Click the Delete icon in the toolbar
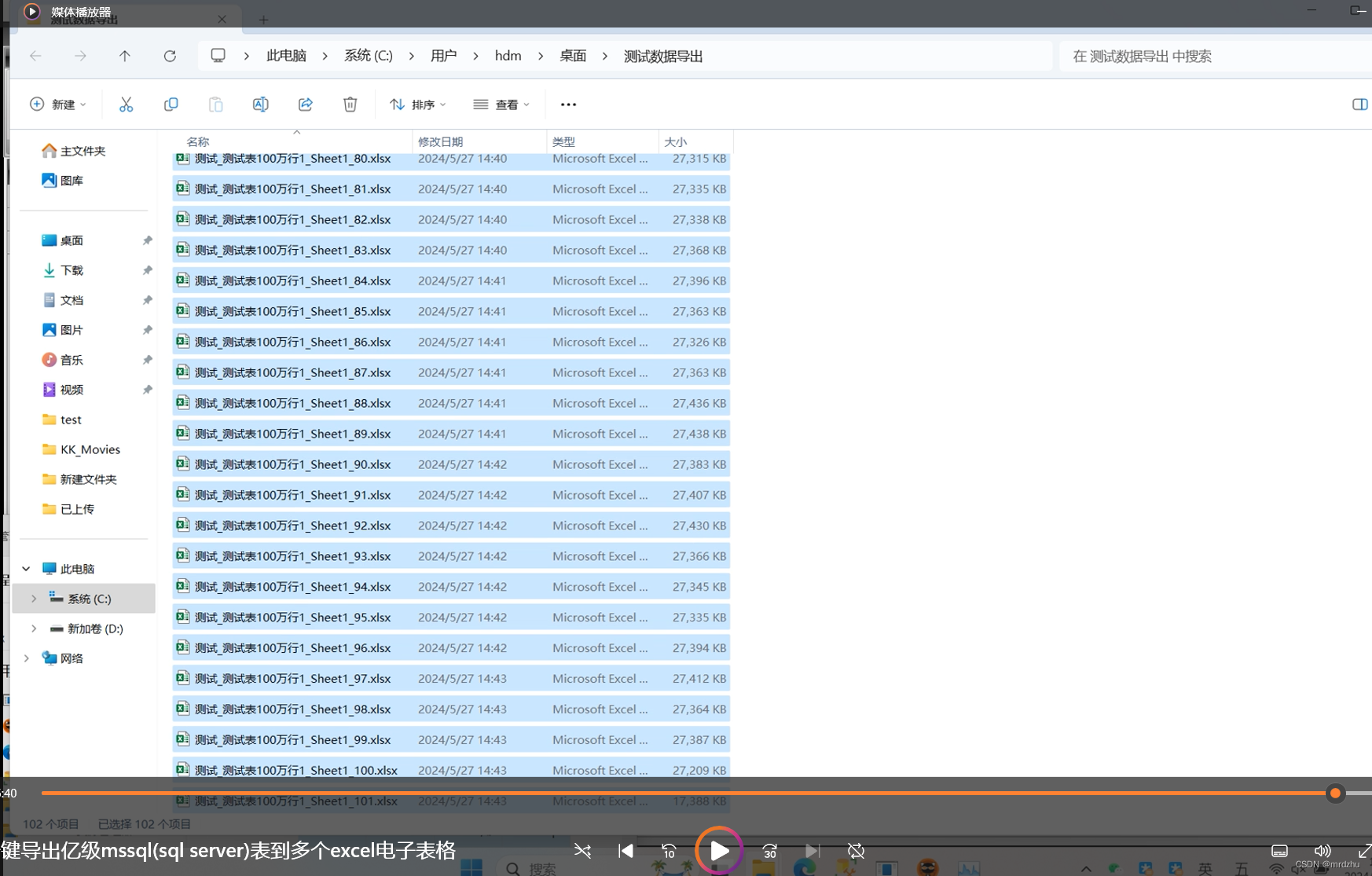Screen dimensions: 1372x876 pos(350,104)
